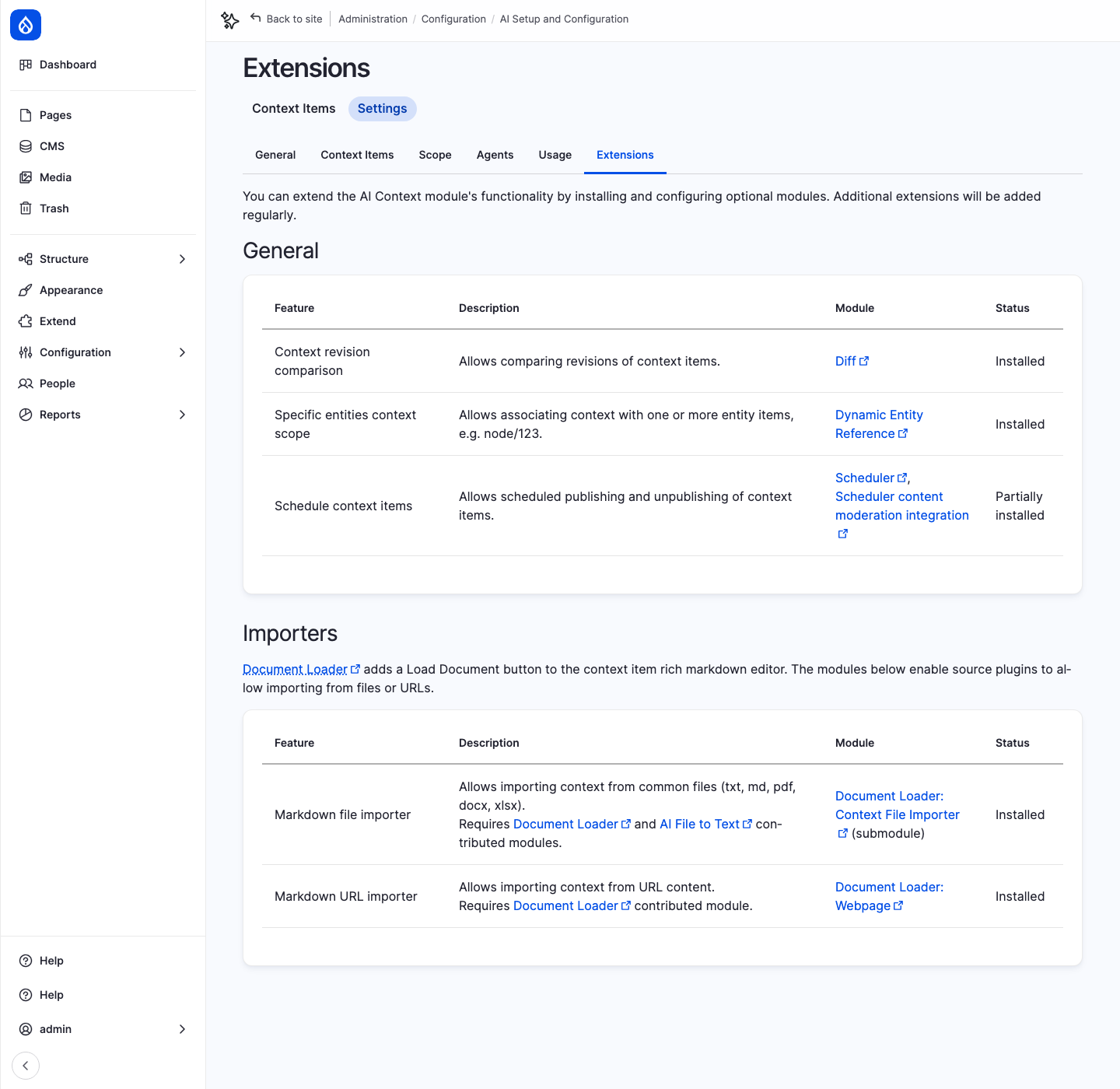Click the Configuration sliders icon

tap(26, 352)
